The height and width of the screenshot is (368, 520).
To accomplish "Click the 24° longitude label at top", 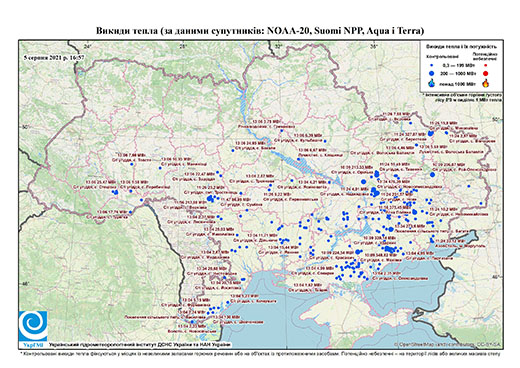I will (x=87, y=46).
